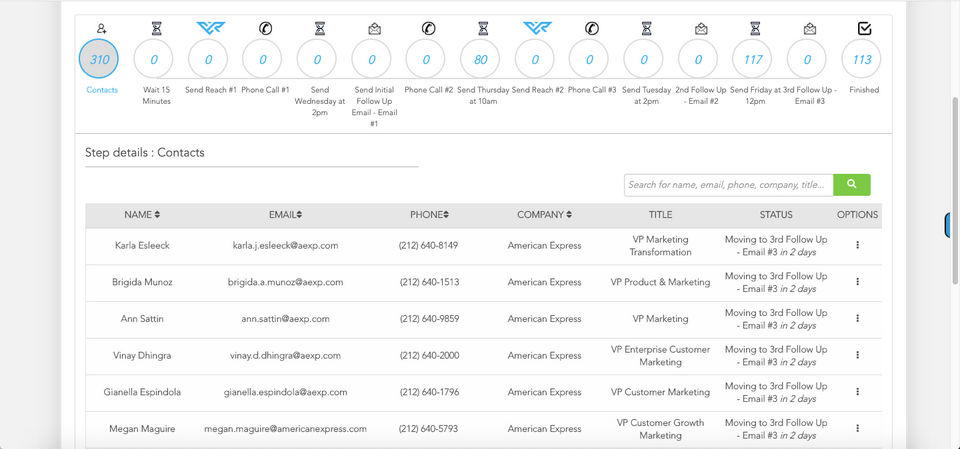Screen dimensions: 960x449
Task: Click the green search button
Action: tap(852, 184)
